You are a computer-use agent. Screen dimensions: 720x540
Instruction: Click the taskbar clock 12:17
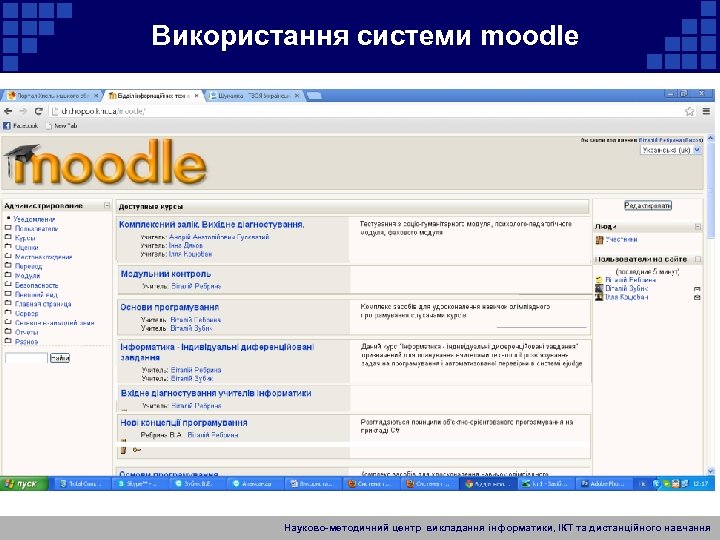pyautogui.click(x=700, y=484)
